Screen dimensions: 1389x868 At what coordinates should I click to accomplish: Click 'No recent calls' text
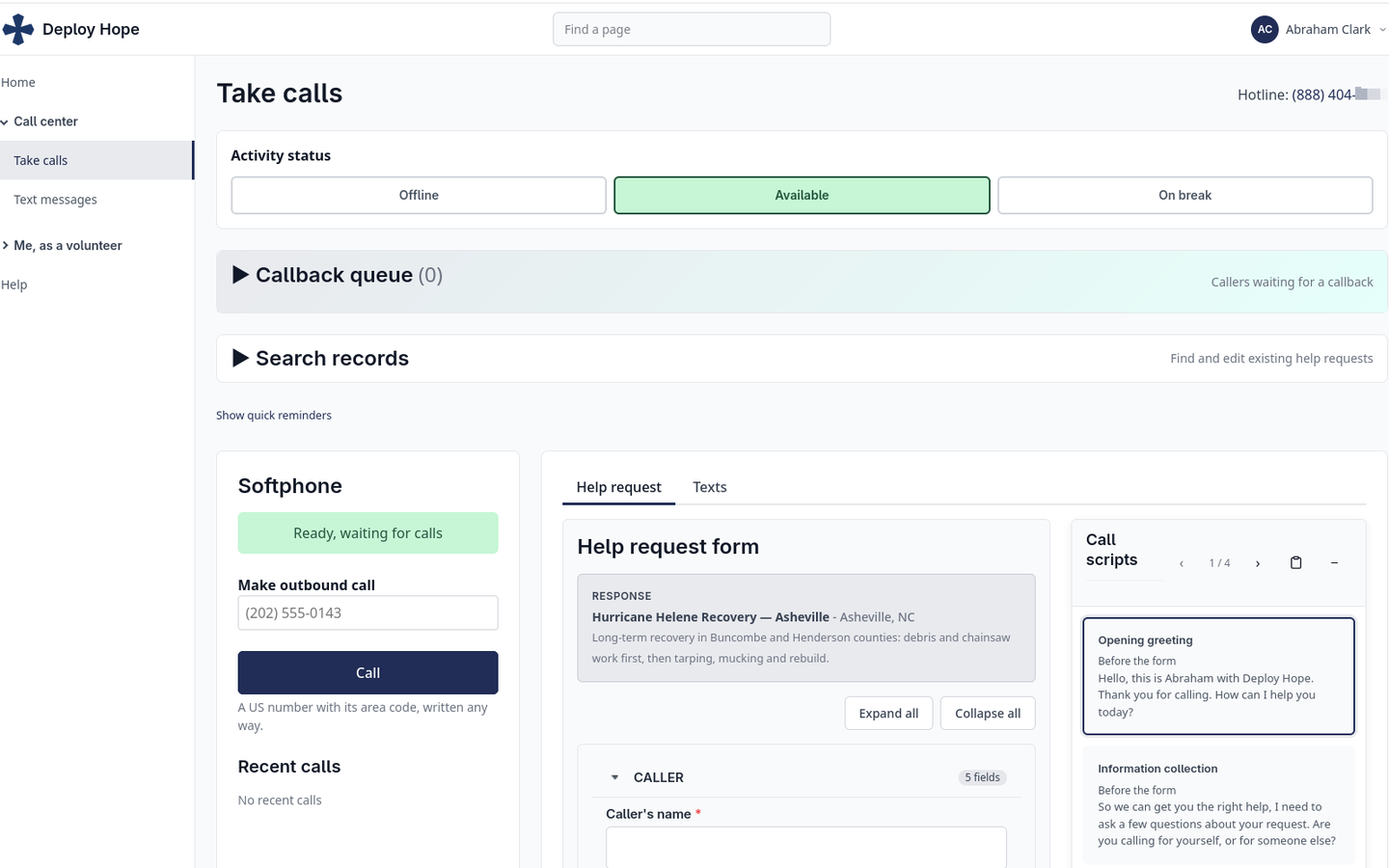(280, 800)
